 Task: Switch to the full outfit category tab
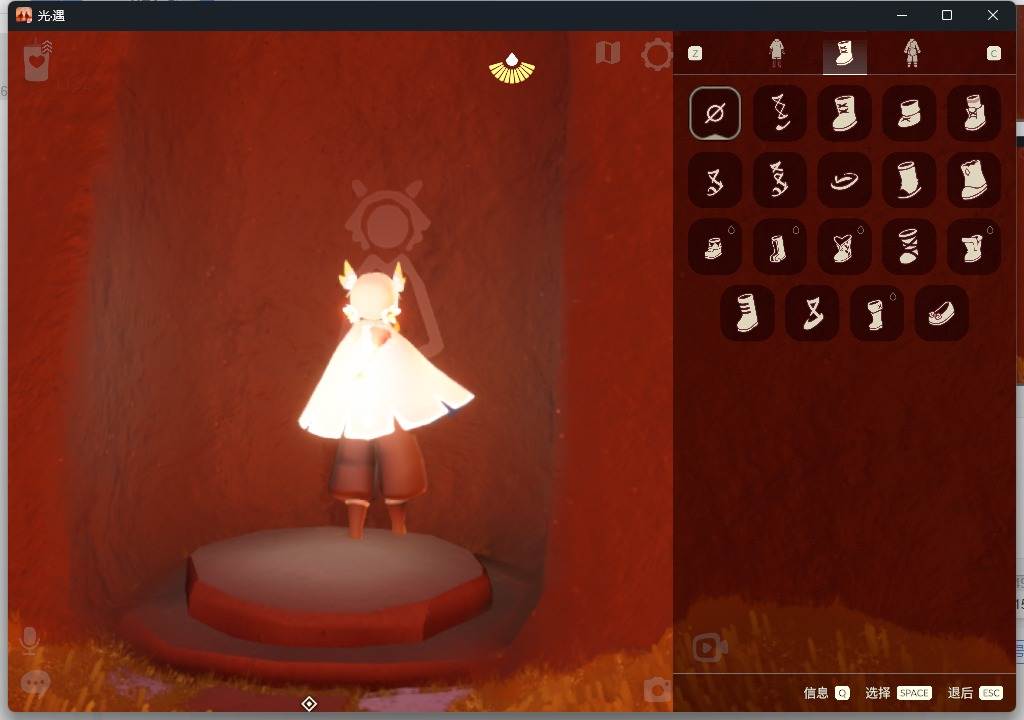coord(912,53)
